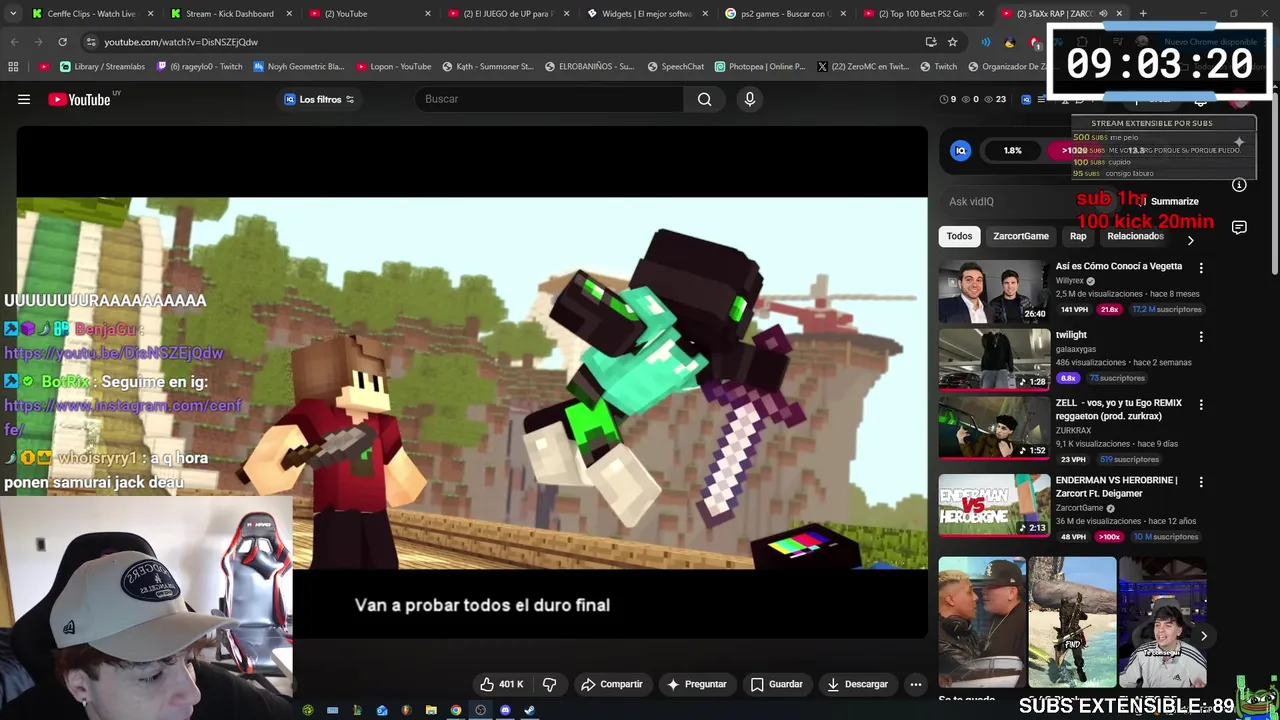This screenshot has height=720, width=1280.
Task: Start voice search with the microphone
Action: coord(750,99)
